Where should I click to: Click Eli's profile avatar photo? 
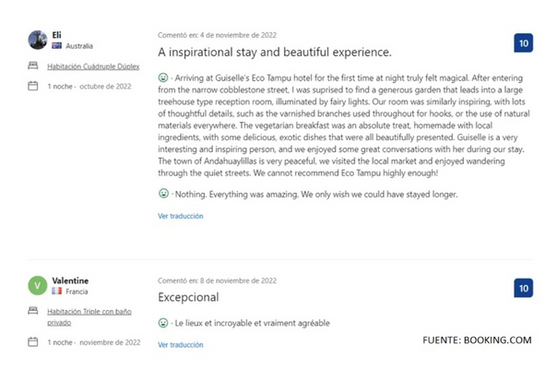38,40
